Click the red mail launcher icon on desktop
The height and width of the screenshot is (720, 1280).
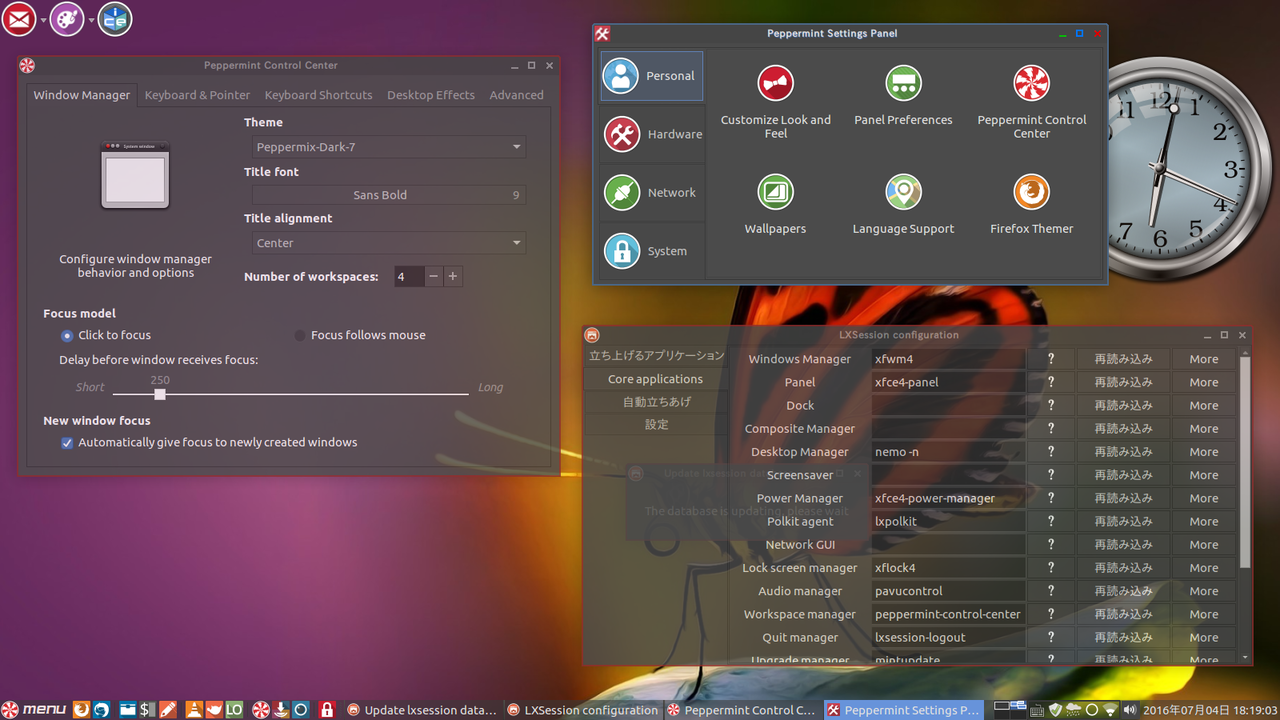pyautogui.click(x=19, y=19)
